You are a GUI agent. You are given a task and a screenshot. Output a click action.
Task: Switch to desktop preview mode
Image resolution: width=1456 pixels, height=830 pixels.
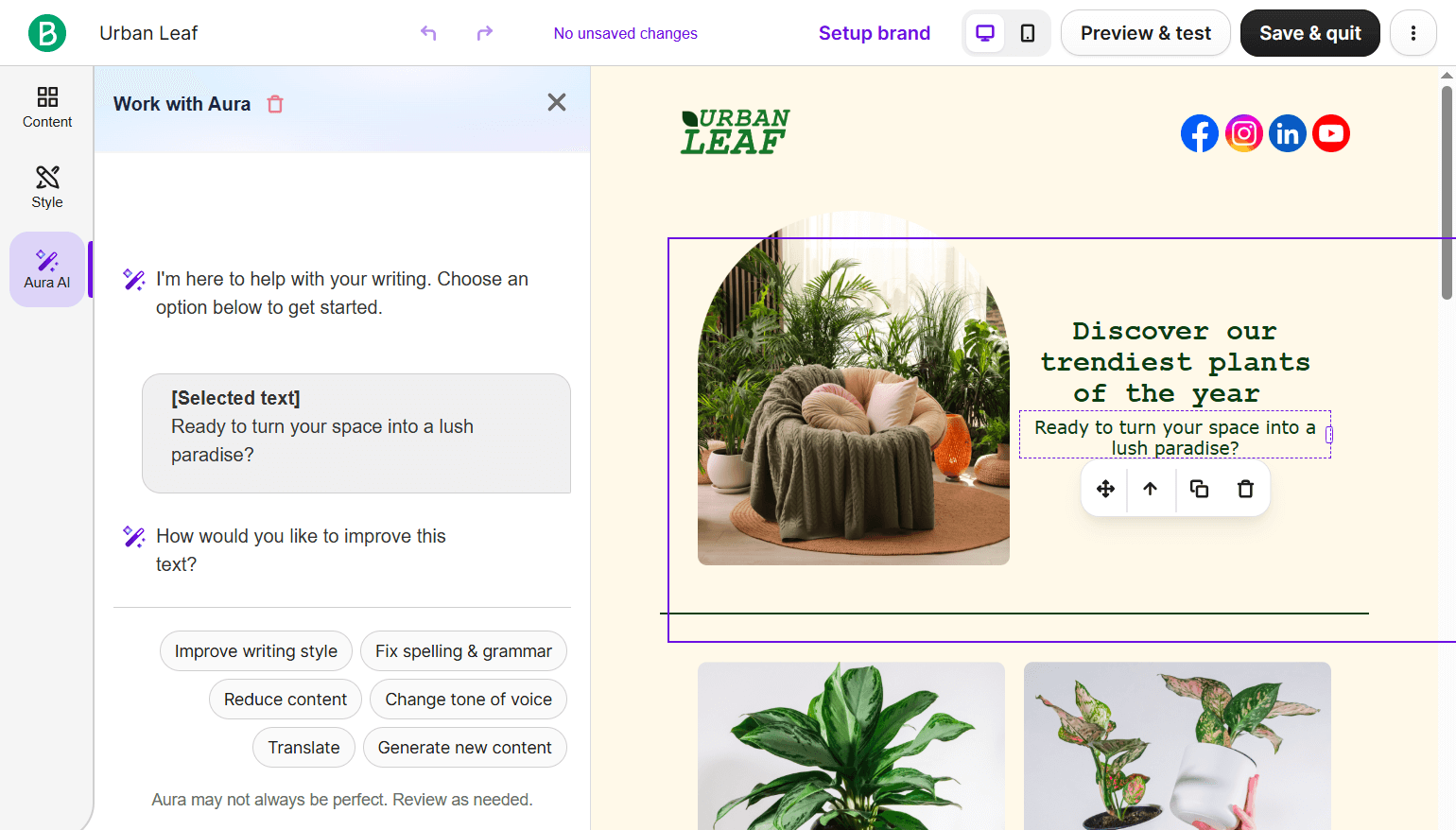(985, 33)
